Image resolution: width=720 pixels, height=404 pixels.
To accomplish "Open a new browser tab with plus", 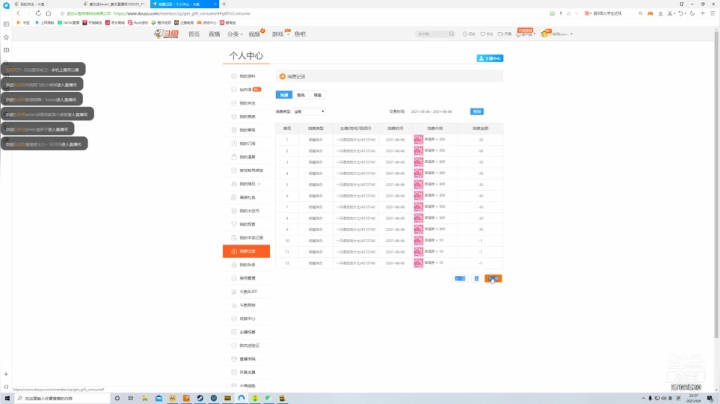I will point(224,4).
